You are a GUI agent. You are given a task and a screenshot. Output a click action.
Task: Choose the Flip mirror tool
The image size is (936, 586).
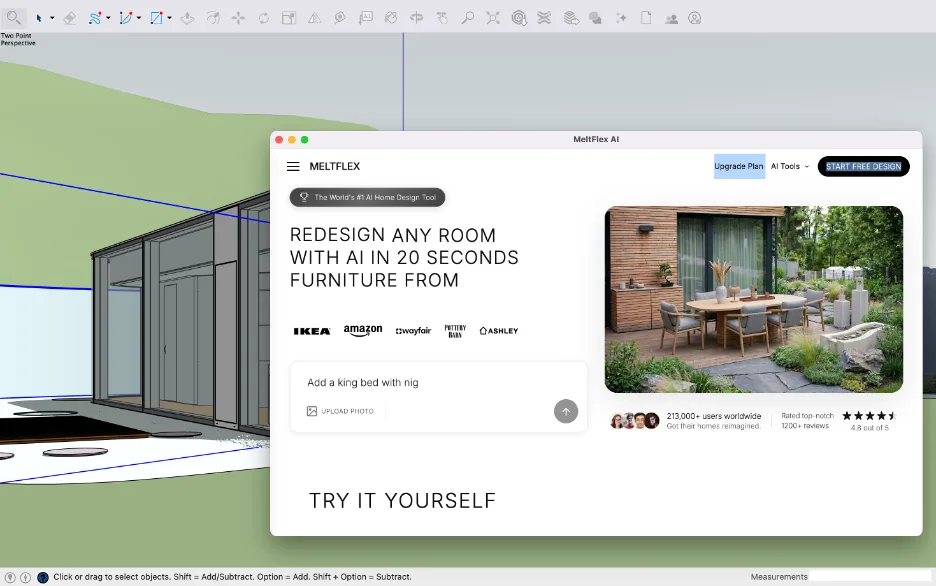pos(315,18)
